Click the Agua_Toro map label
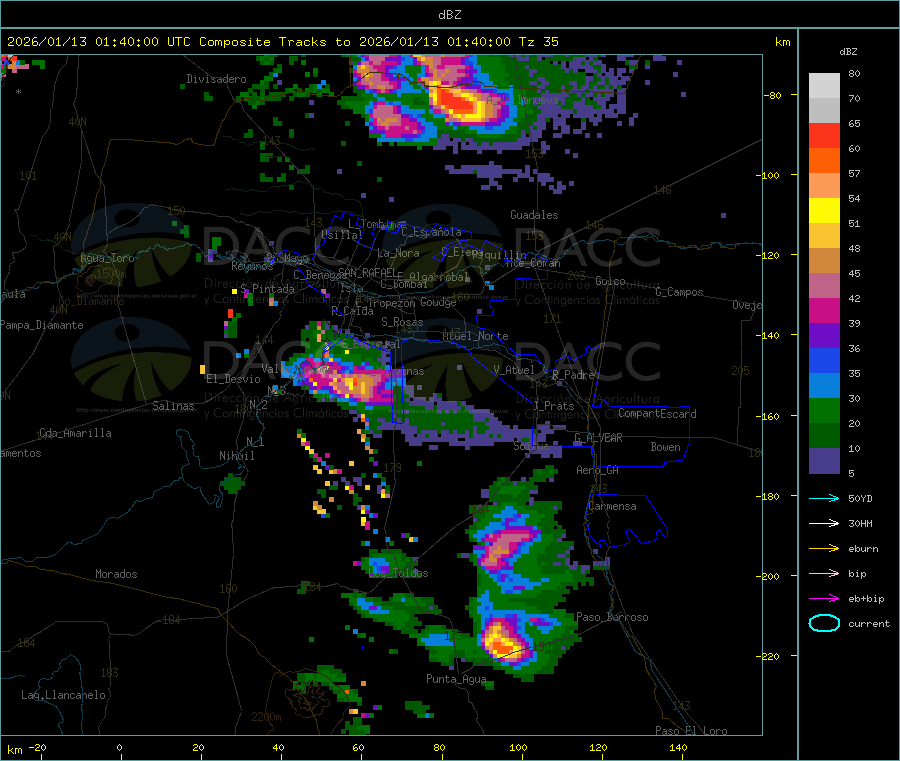Screen dimensions: 900x761 (107, 258)
